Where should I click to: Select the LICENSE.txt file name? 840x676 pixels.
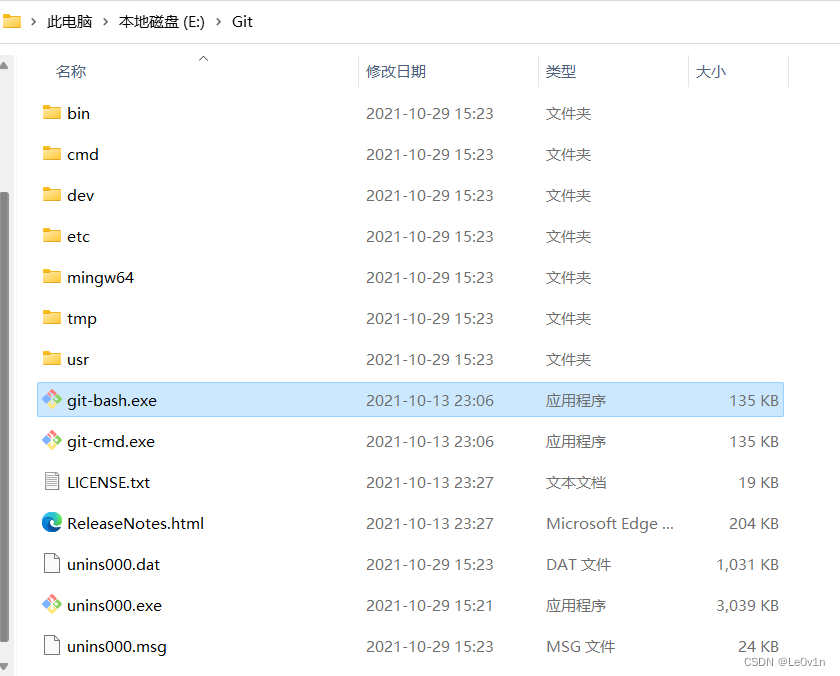(x=109, y=482)
